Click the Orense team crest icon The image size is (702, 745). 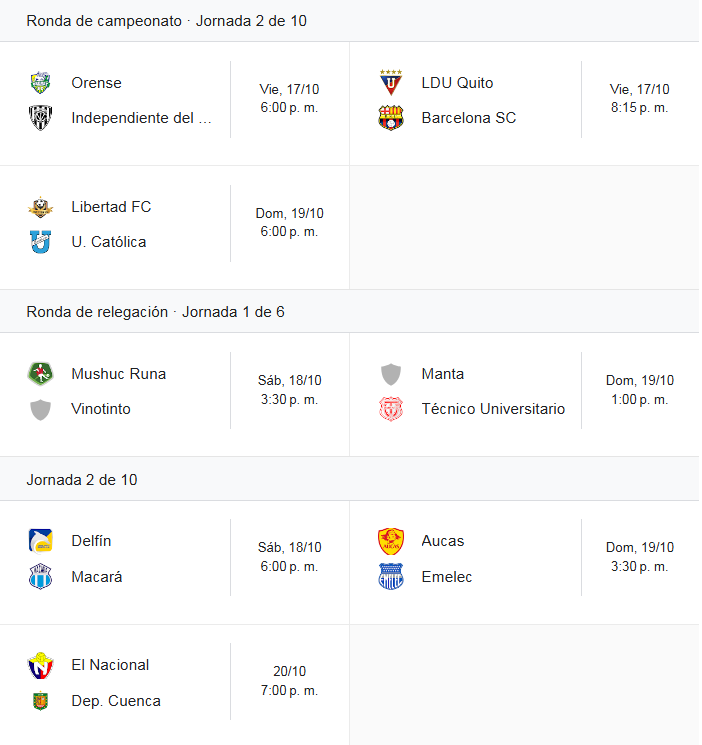40,83
